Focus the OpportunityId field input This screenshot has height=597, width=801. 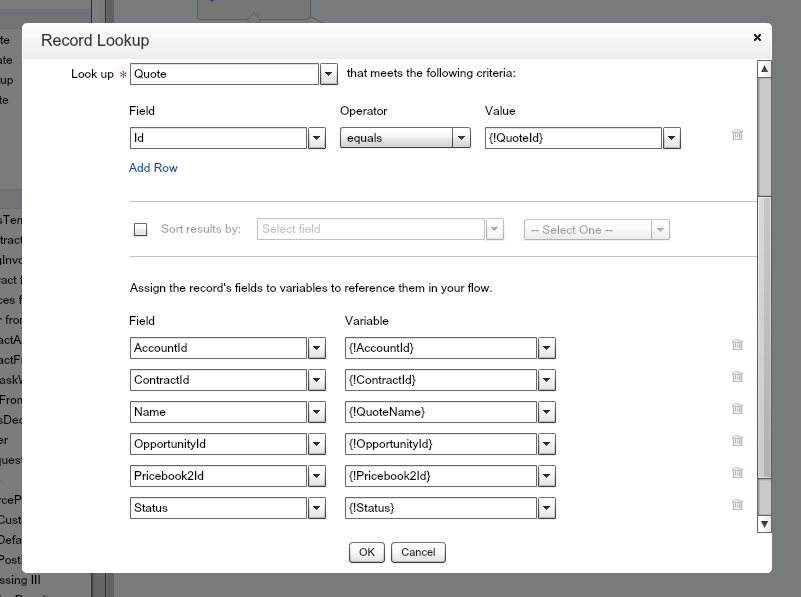pos(219,444)
